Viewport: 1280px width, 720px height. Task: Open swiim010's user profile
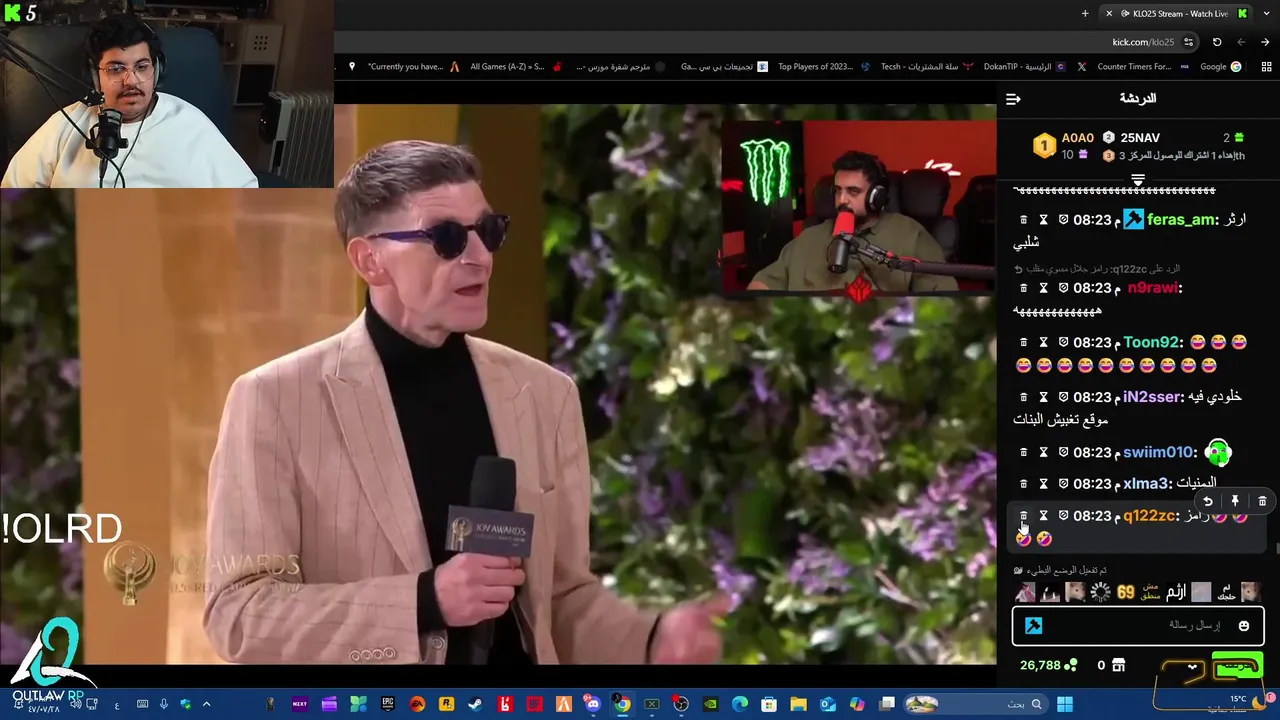pos(1160,452)
